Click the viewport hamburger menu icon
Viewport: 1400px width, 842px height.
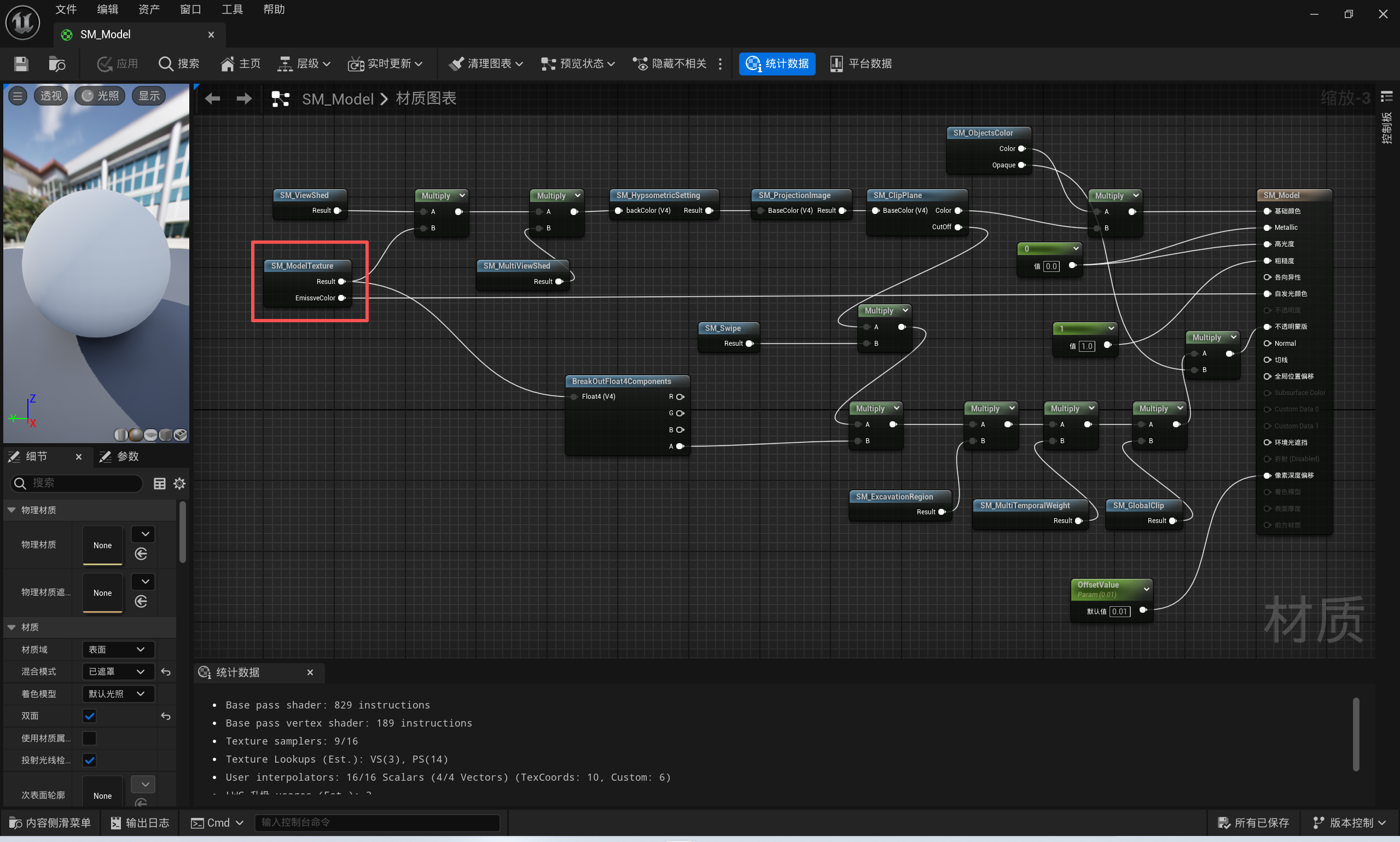18,96
